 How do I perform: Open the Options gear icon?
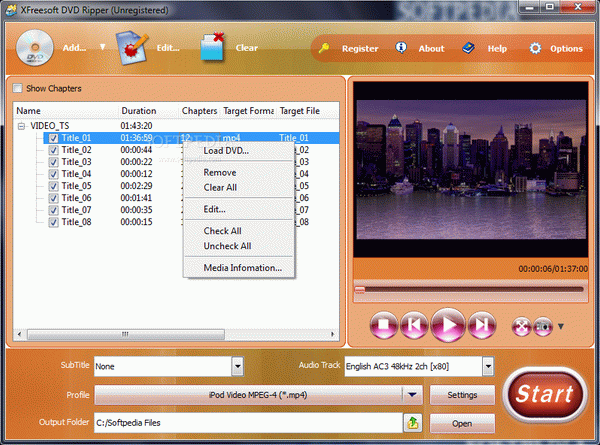(x=535, y=48)
